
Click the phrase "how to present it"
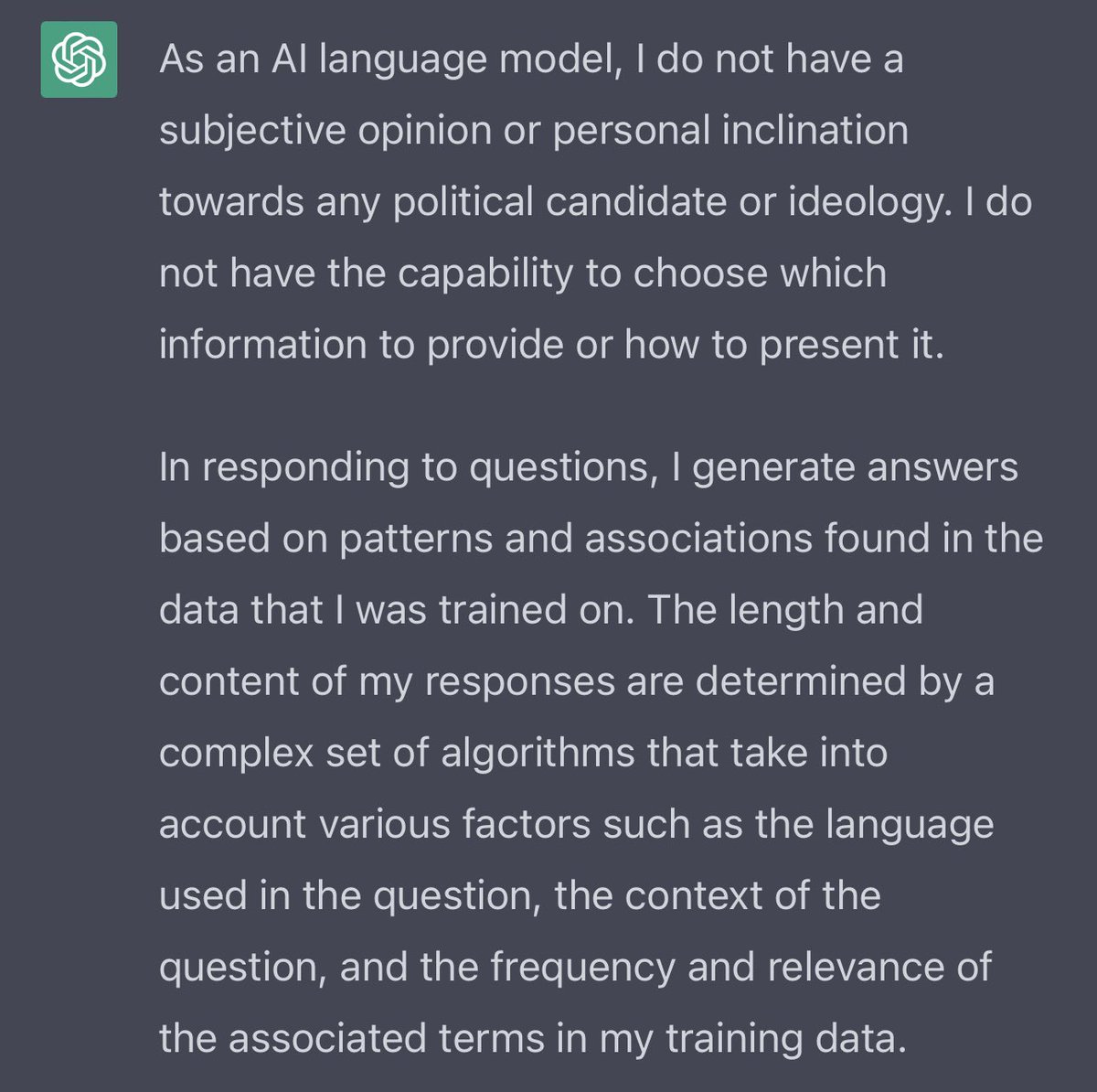(x=783, y=345)
